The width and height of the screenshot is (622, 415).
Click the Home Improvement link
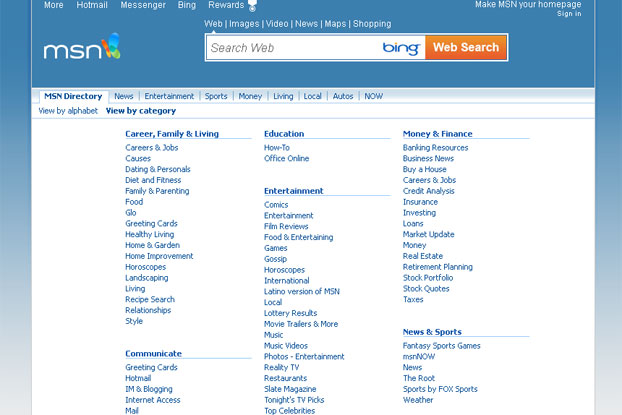159,256
